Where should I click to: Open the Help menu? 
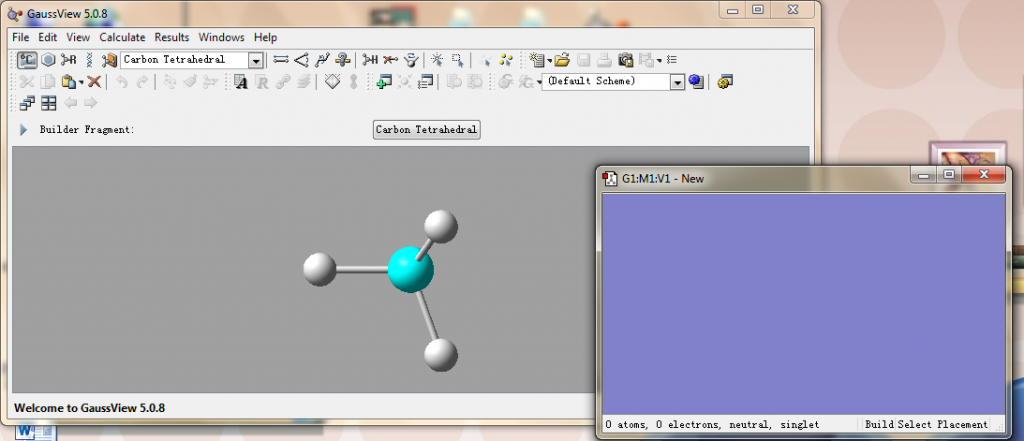click(266, 37)
